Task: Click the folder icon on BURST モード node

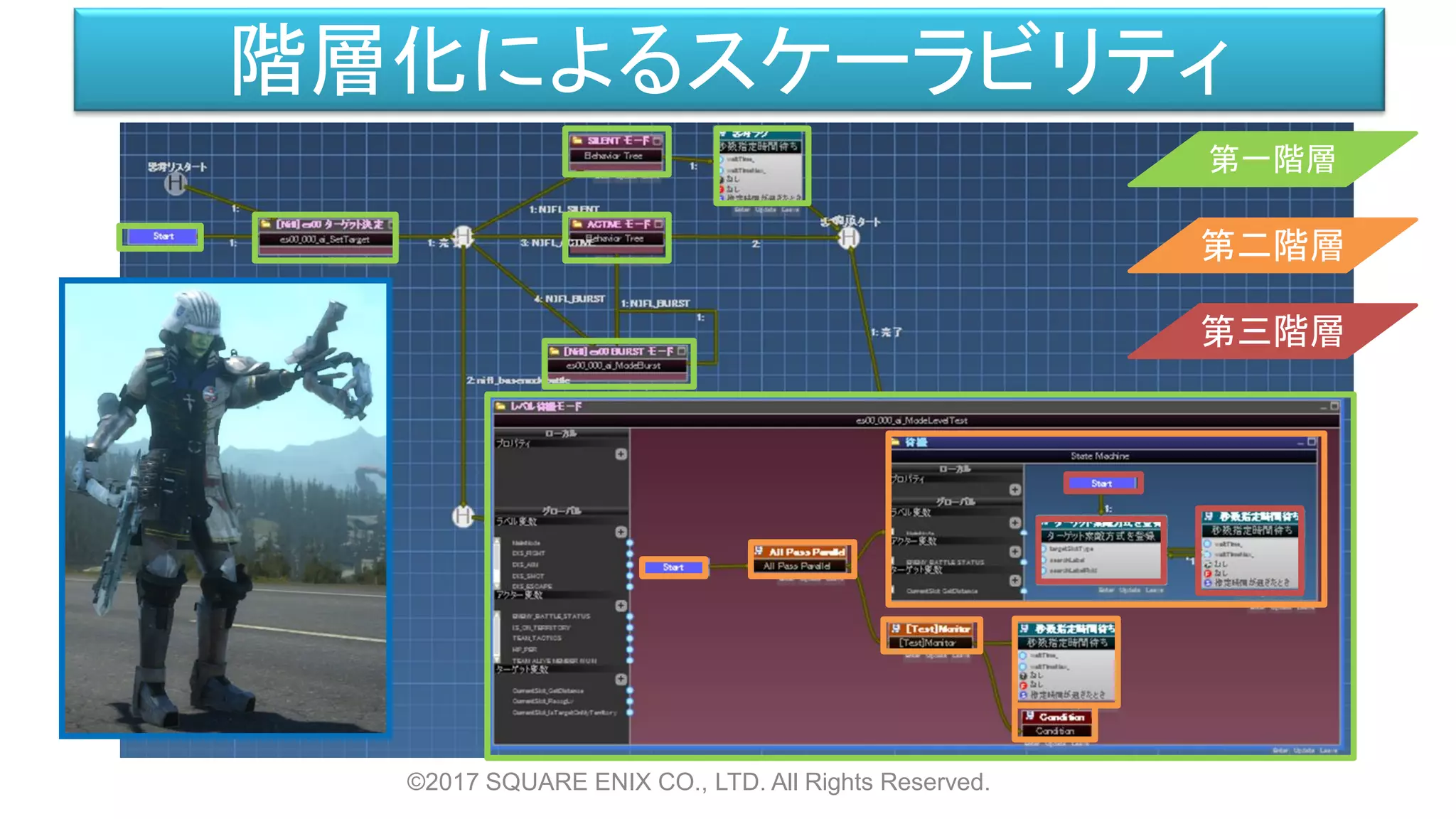Action: [x=555, y=351]
